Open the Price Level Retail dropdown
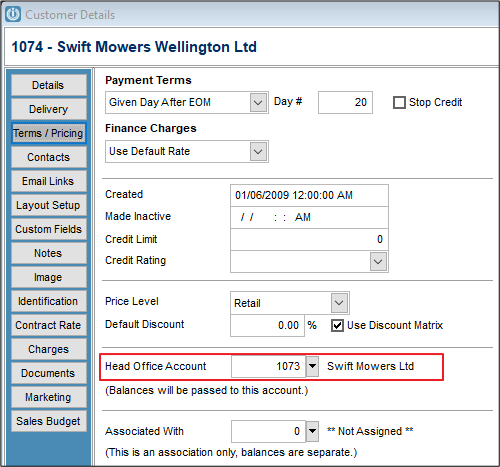 point(339,303)
